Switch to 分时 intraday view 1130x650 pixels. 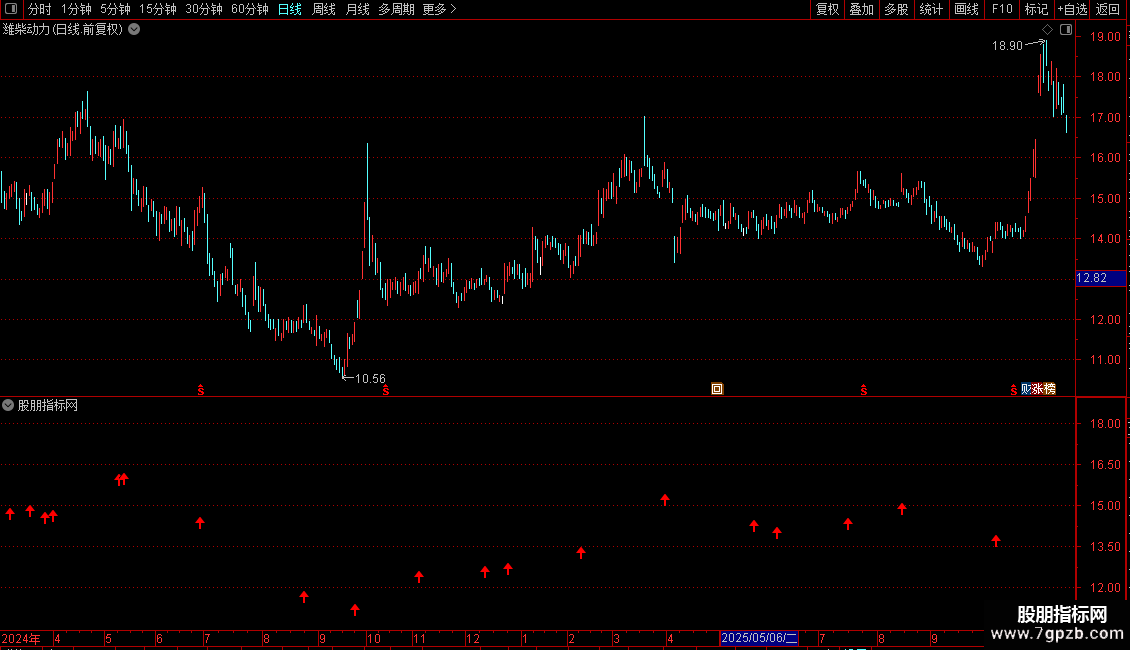point(40,9)
